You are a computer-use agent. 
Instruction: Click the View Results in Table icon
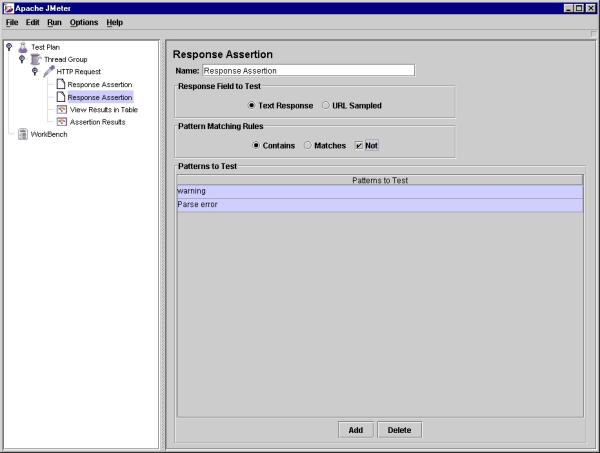pyautogui.click(x=62, y=110)
